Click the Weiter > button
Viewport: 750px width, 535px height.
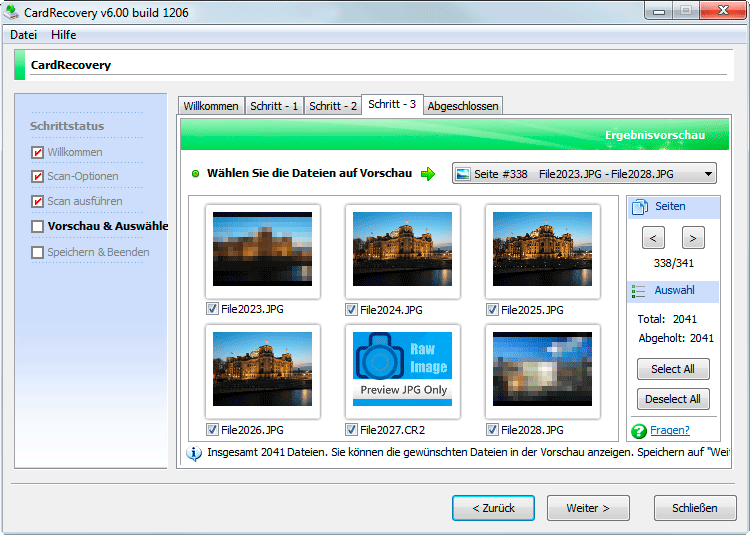(587, 508)
